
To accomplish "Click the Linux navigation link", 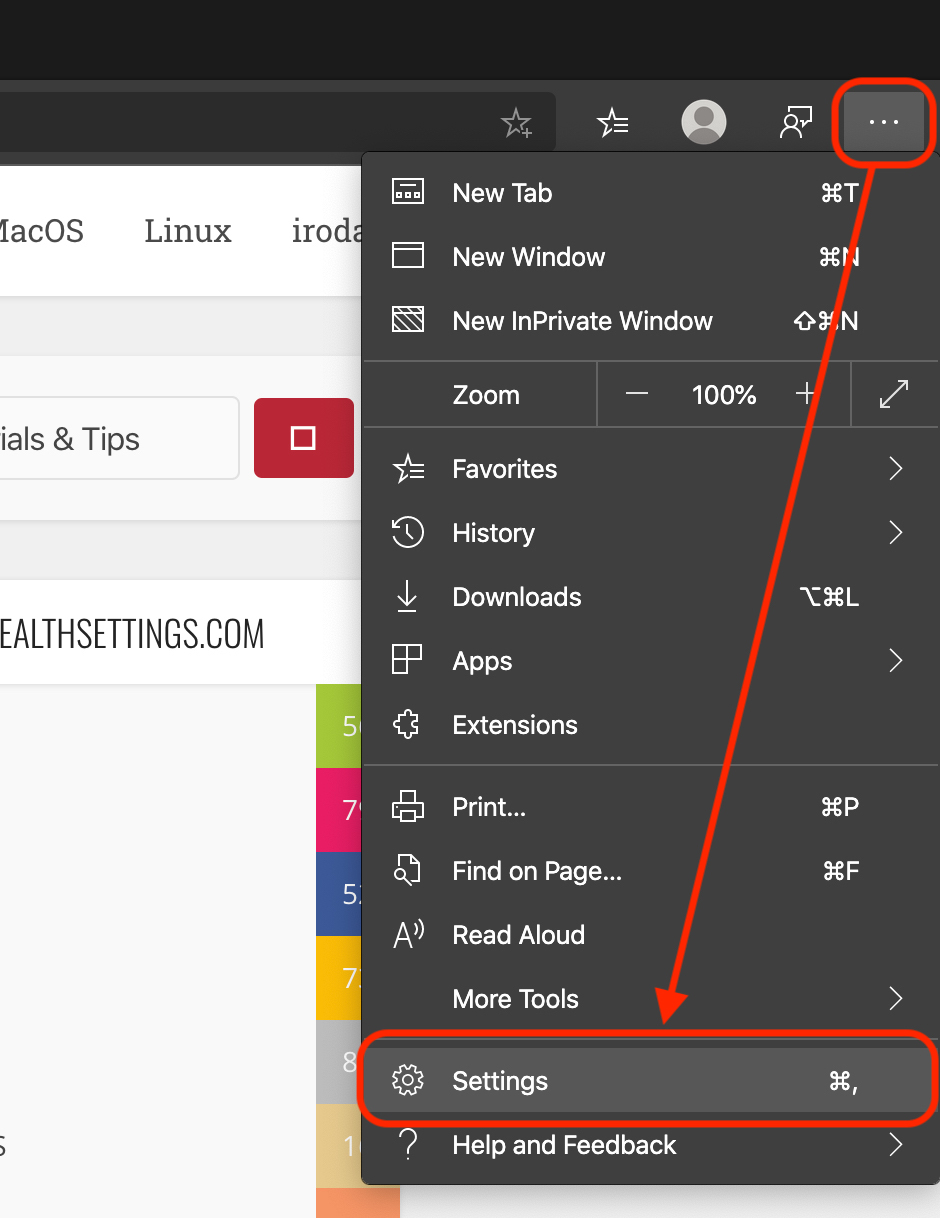I will click(187, 231).
